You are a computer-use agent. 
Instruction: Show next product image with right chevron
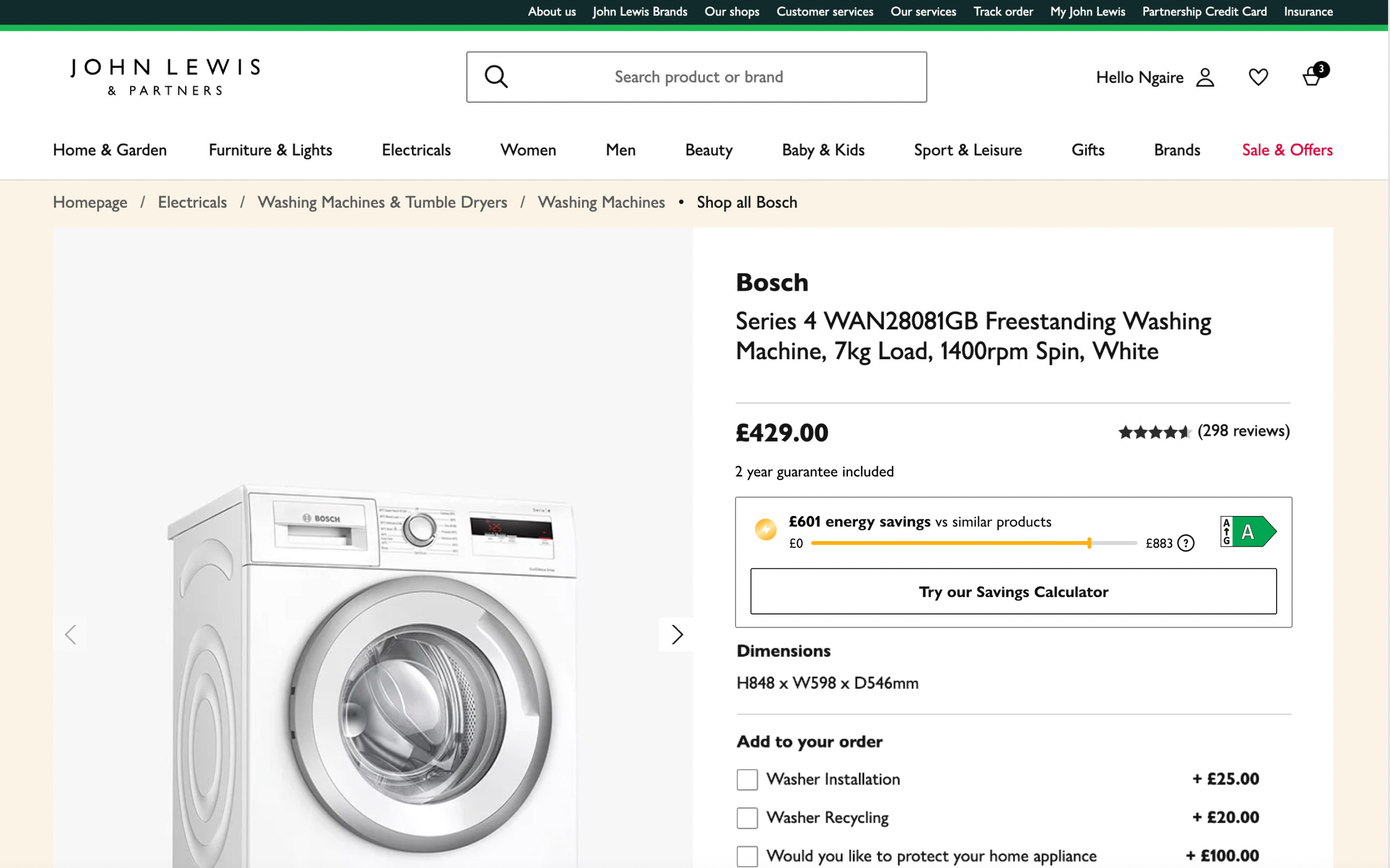click(677, 634)
